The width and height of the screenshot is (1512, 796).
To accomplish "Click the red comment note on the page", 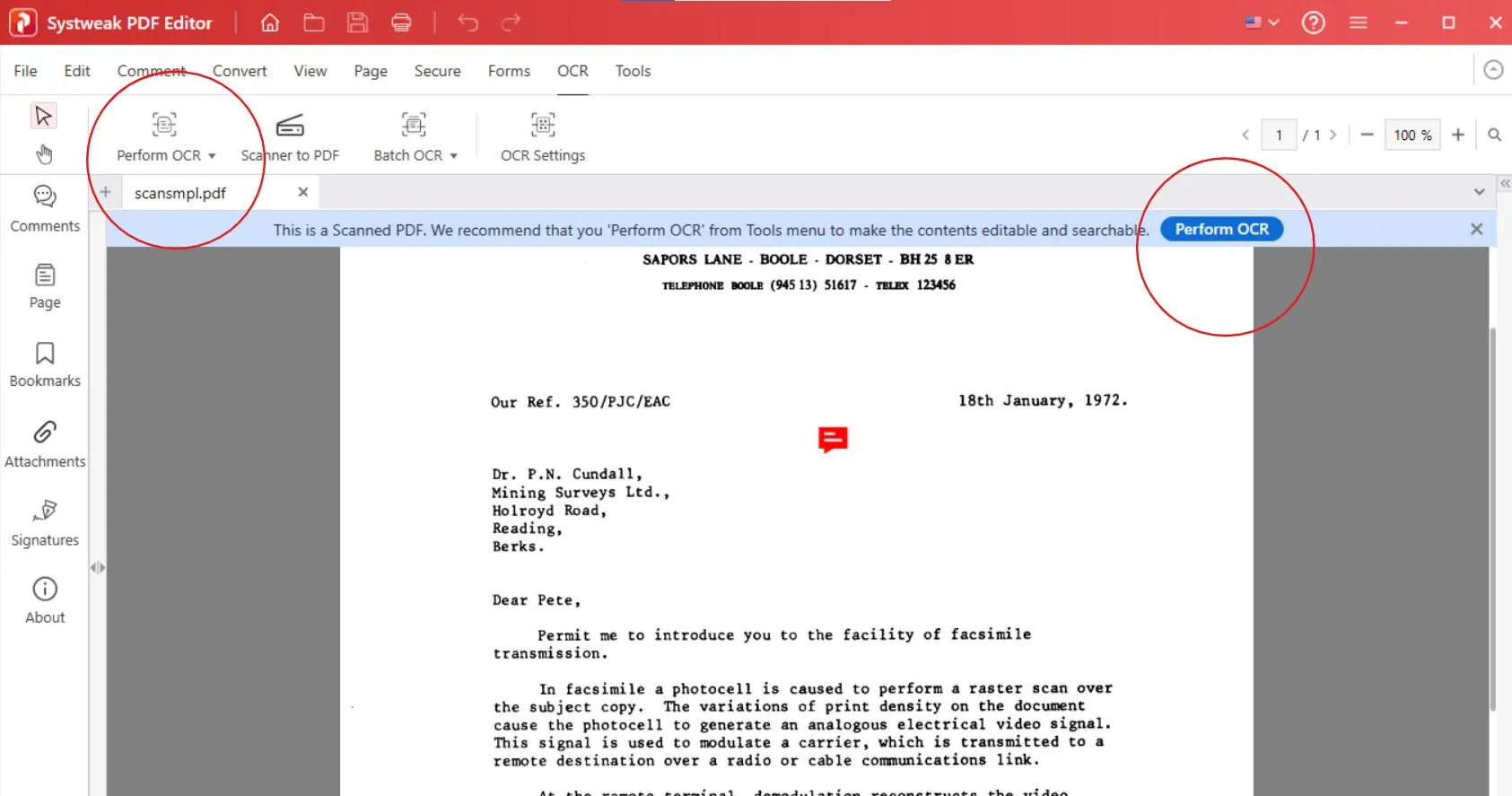I will [833, 439].
